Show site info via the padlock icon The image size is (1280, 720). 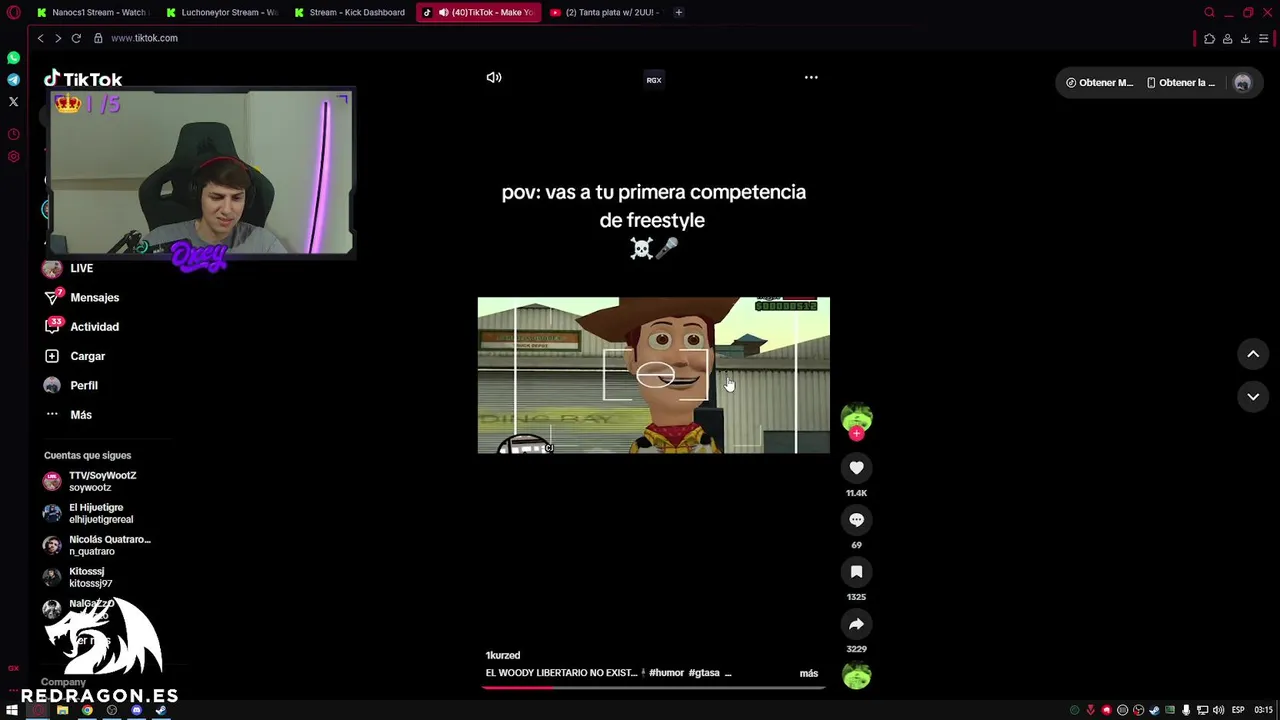tap(98, 38)
